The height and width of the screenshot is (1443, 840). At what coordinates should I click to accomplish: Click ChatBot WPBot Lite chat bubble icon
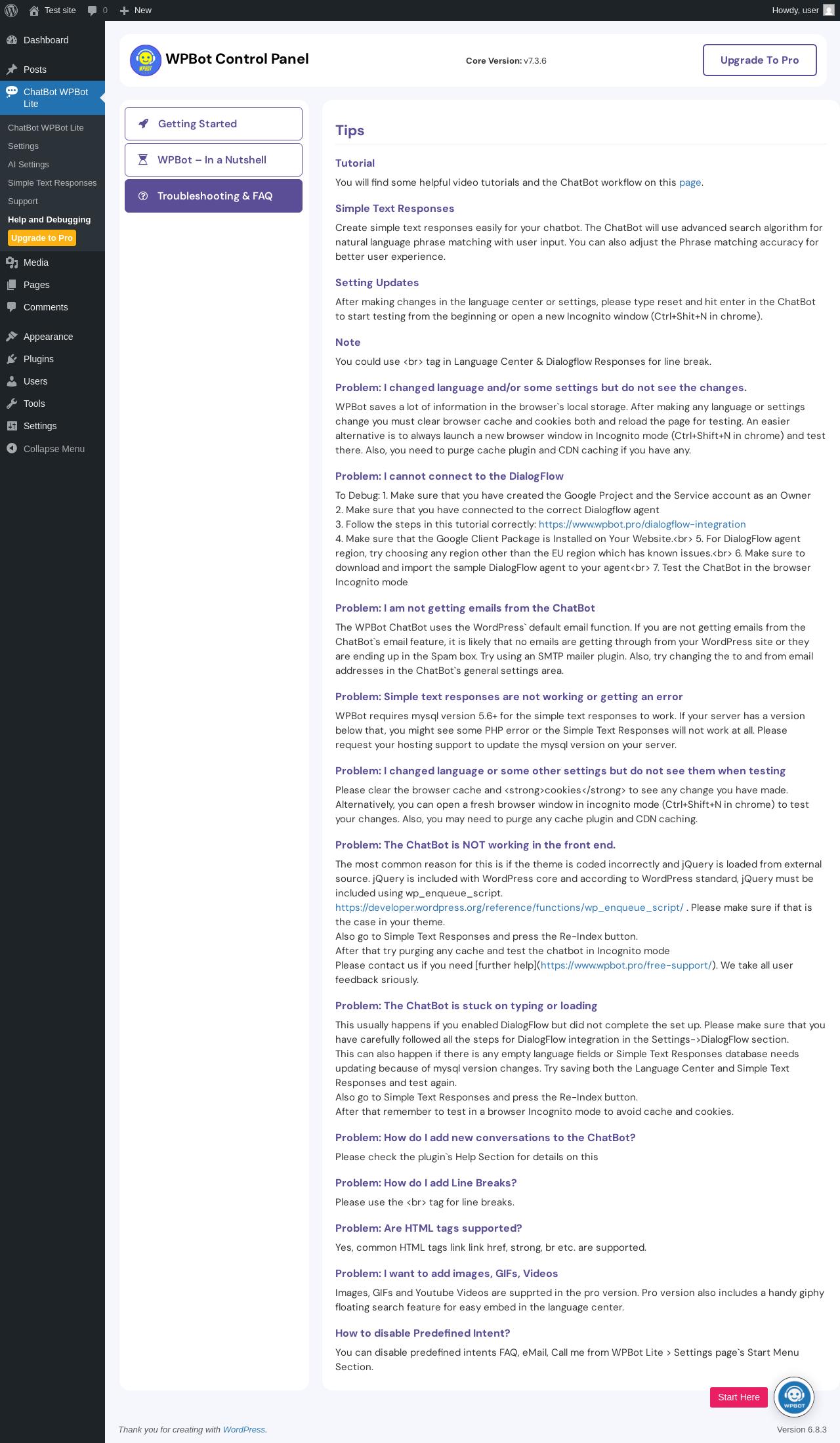tap(12, 92)
